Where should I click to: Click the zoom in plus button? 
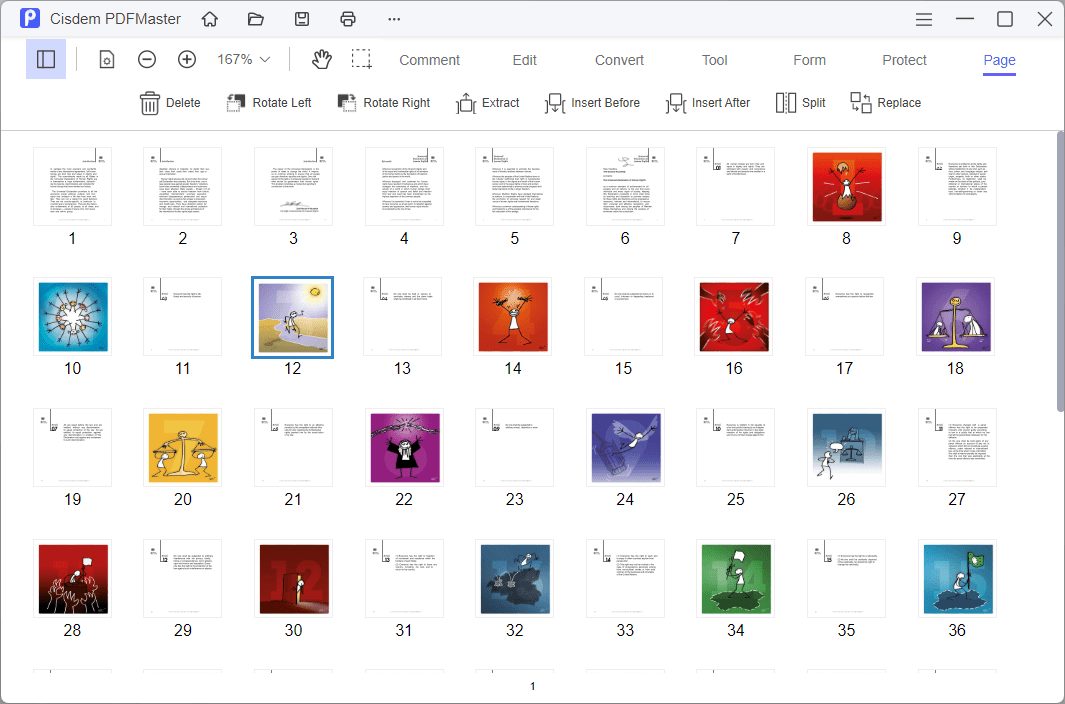click(x=186, y=59)
